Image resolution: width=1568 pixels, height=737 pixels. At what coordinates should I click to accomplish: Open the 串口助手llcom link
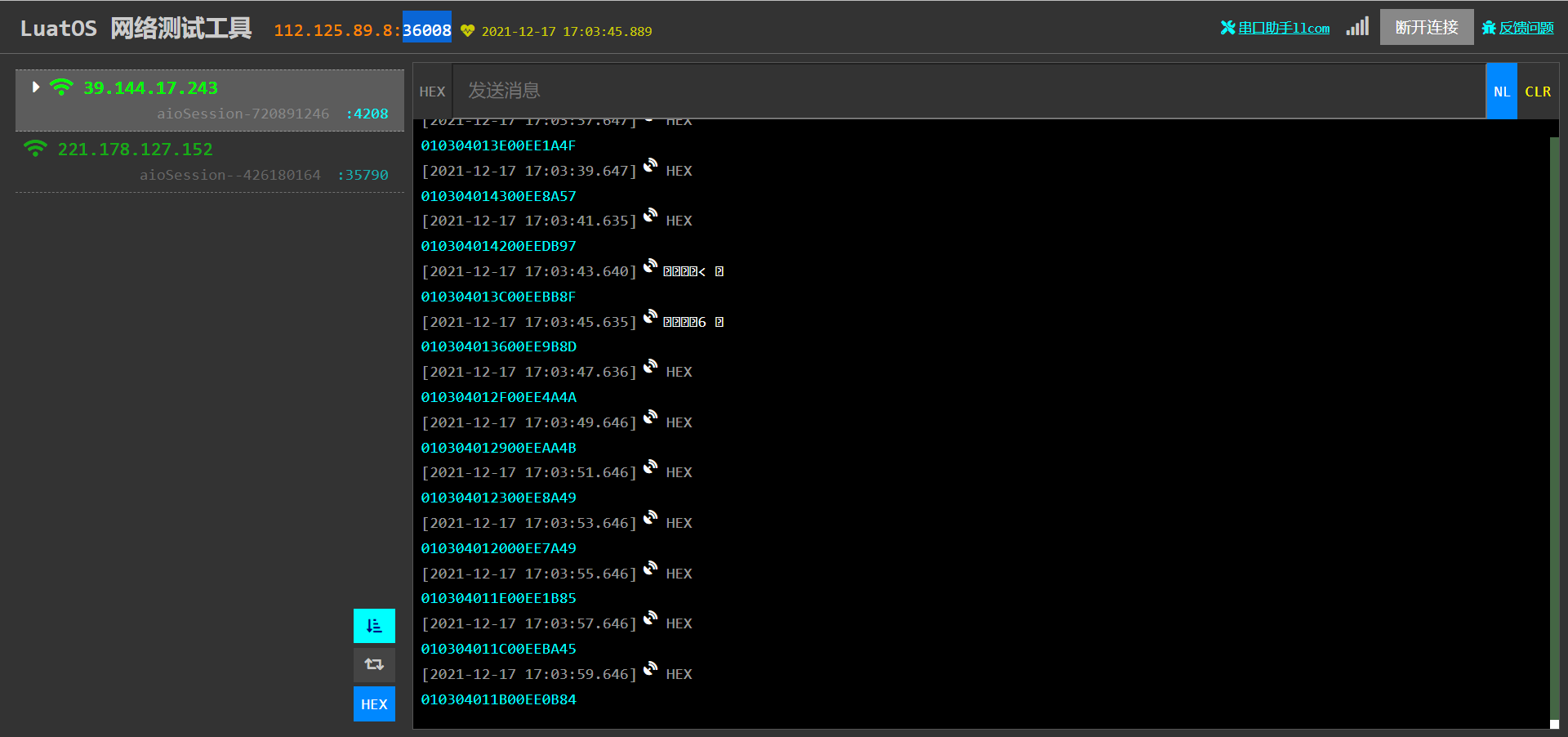pos(1275,28)
